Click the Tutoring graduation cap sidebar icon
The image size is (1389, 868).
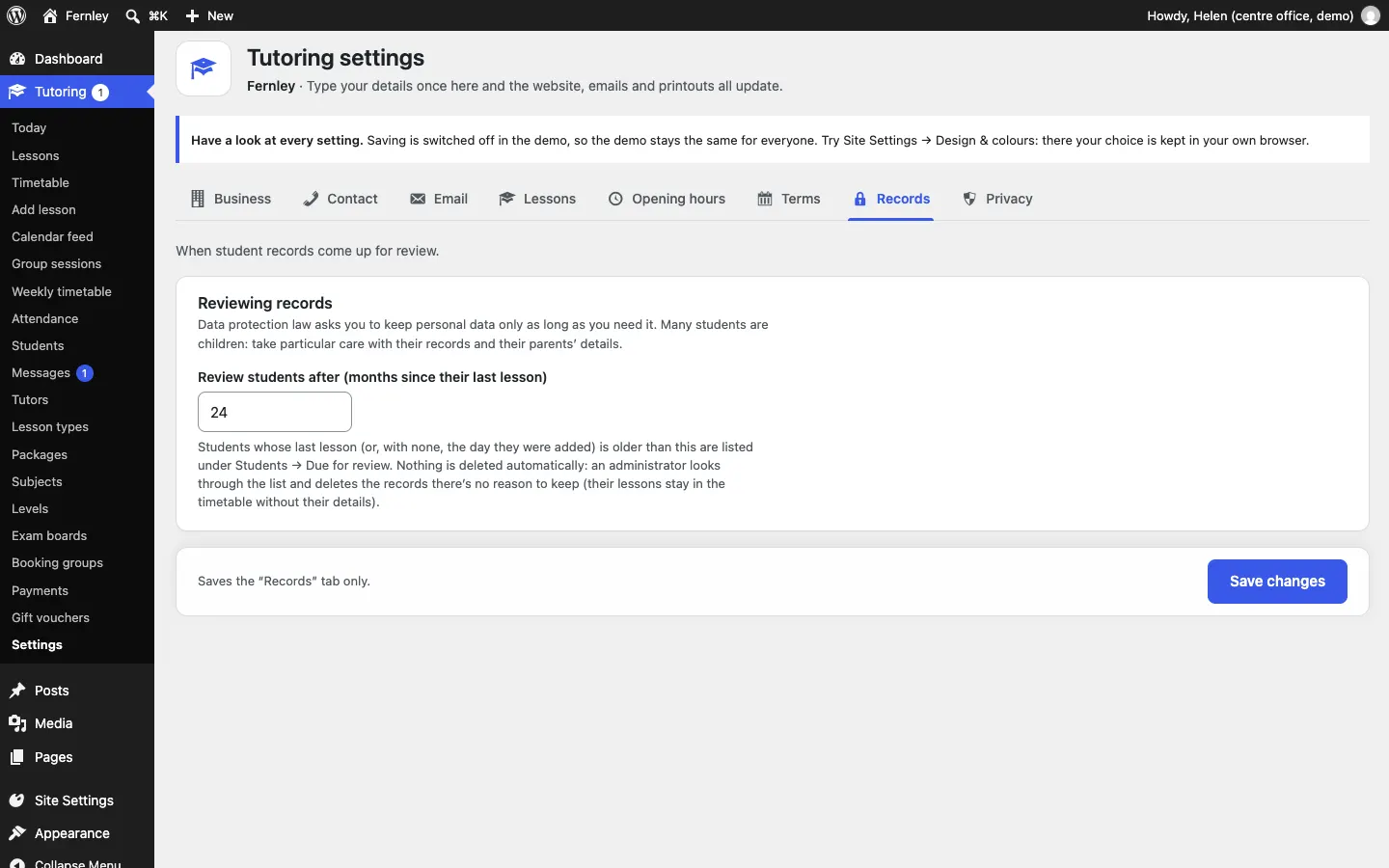(x=17, y=92)
